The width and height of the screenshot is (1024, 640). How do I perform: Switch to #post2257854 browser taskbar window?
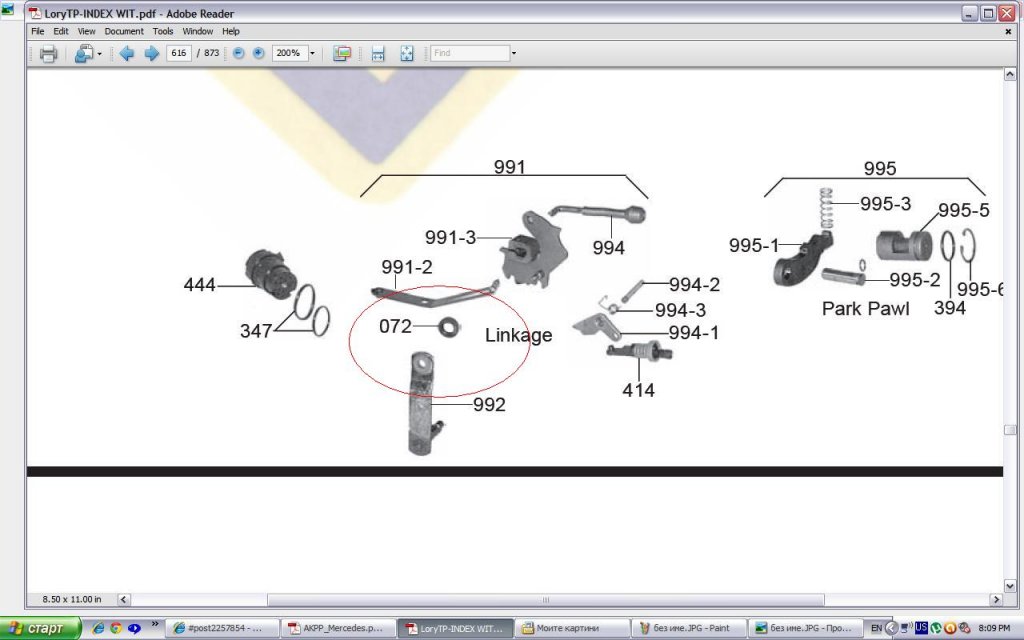click(221, 628)
